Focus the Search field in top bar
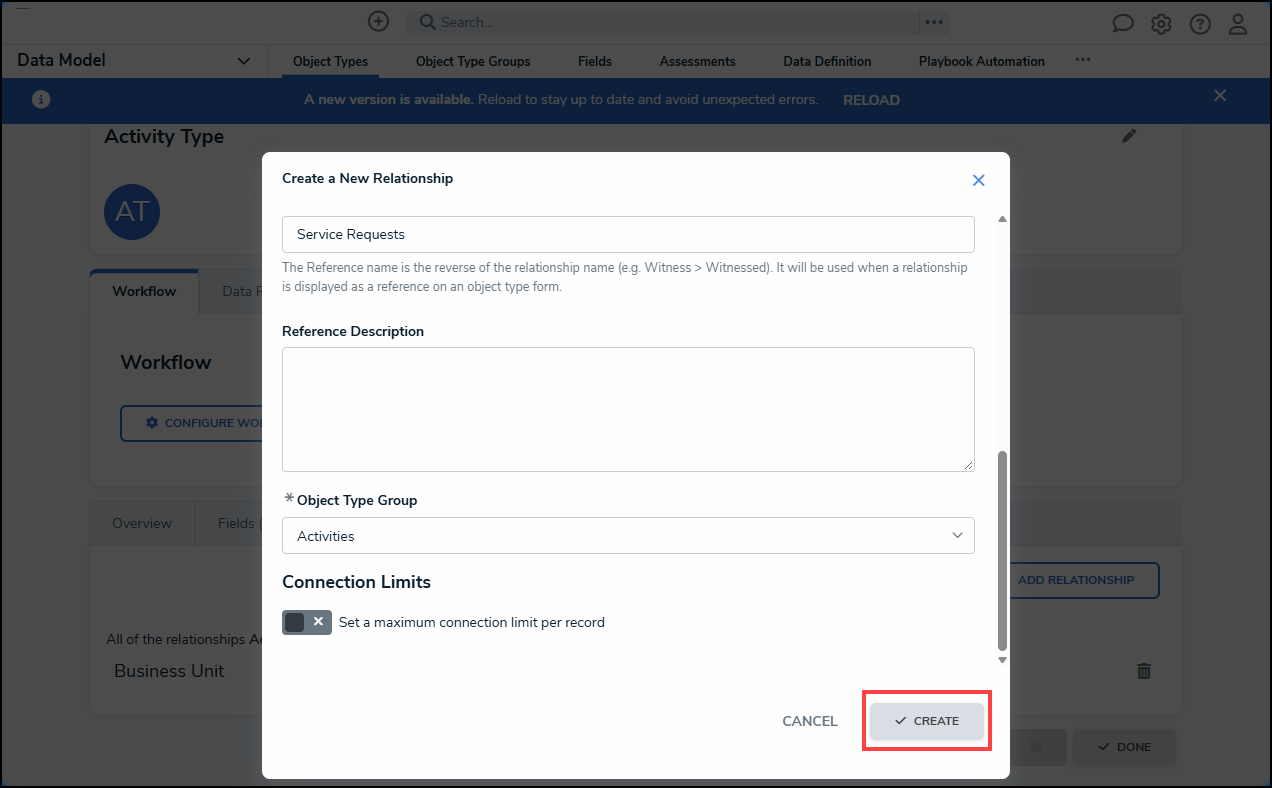 click(662, 22)
